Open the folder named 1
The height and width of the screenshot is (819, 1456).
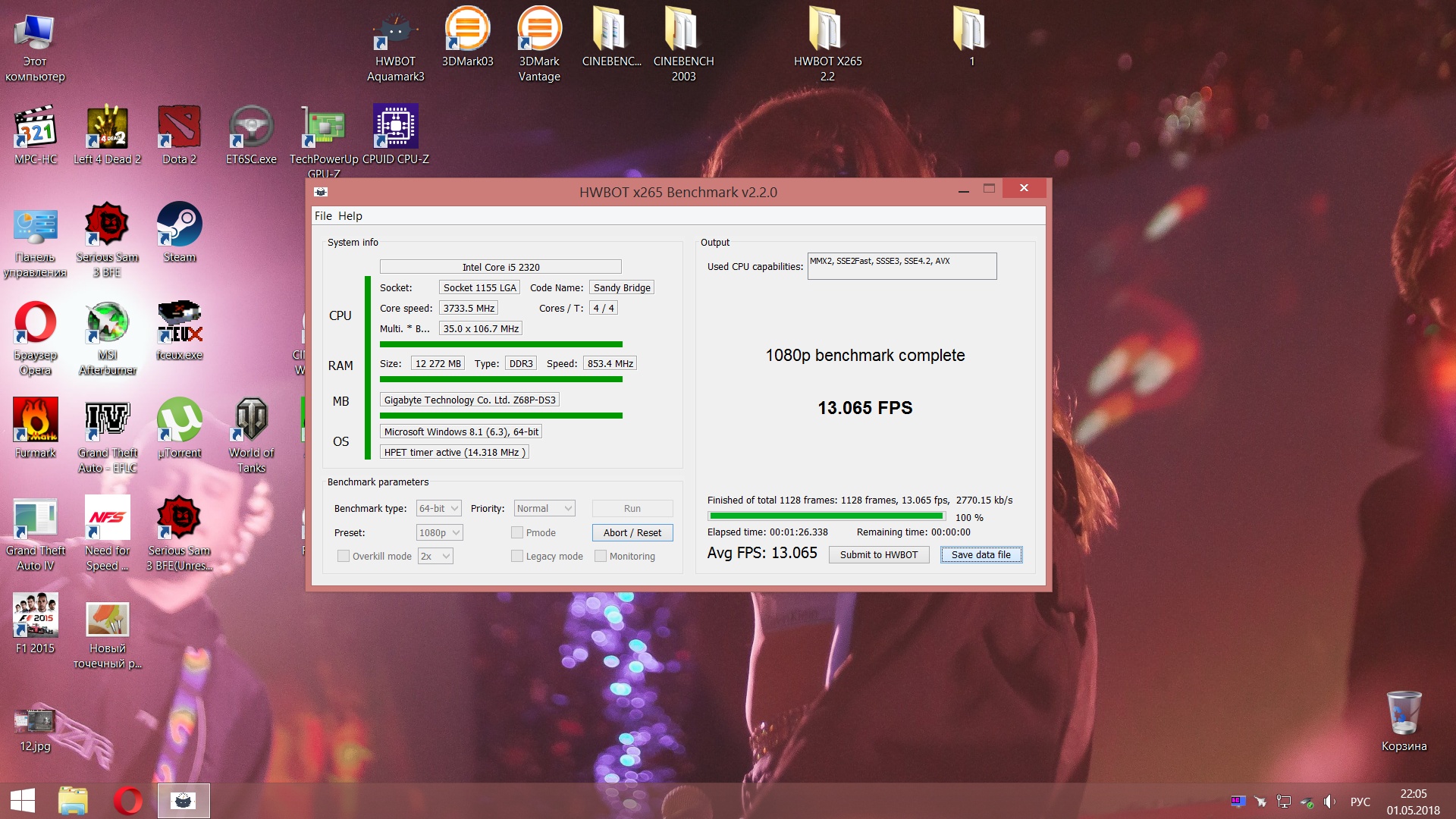coord(971,36)
